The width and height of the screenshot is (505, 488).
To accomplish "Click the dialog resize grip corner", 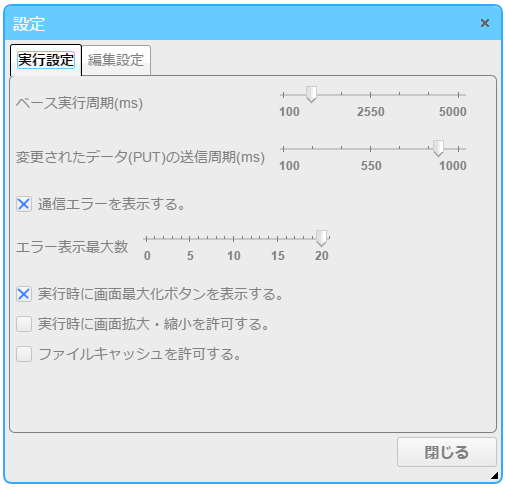I will 494,475.
